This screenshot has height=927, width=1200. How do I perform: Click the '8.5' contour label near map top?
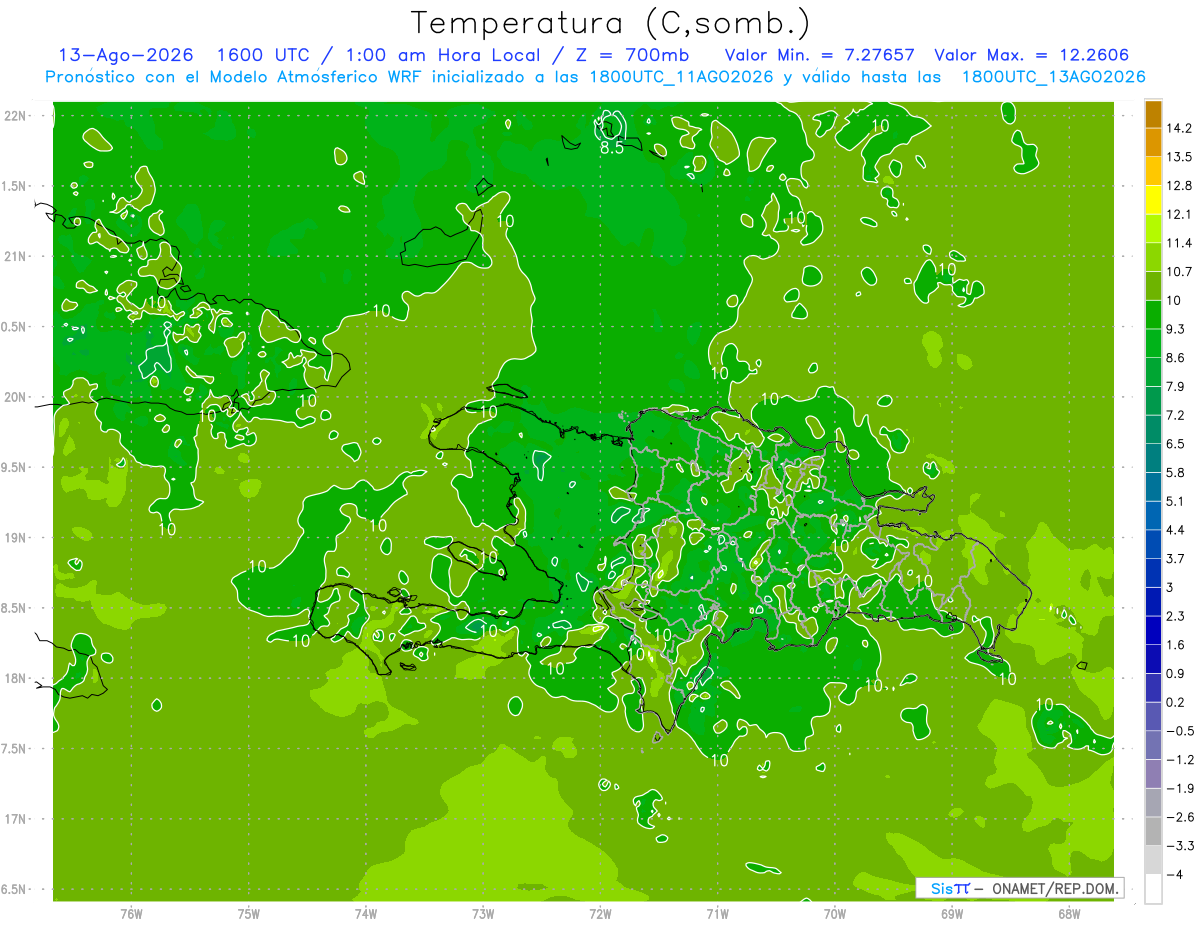[612, 148]
